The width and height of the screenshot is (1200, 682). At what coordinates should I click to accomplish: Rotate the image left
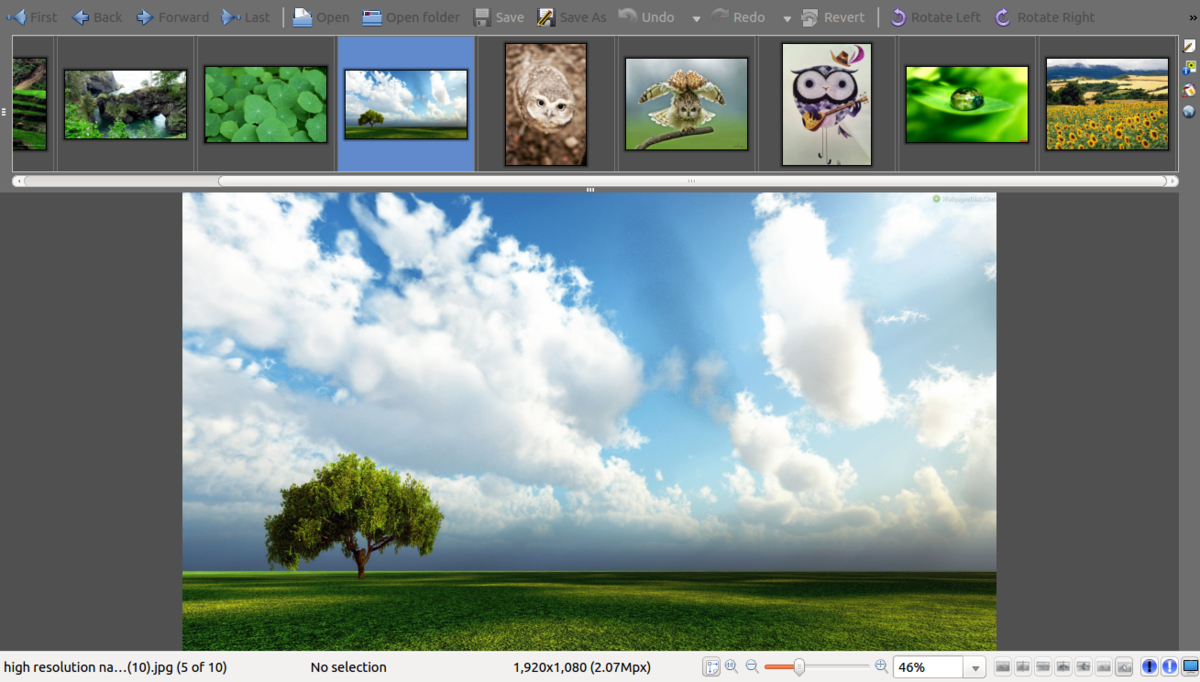pyautogui.click(x=935, y=17)
